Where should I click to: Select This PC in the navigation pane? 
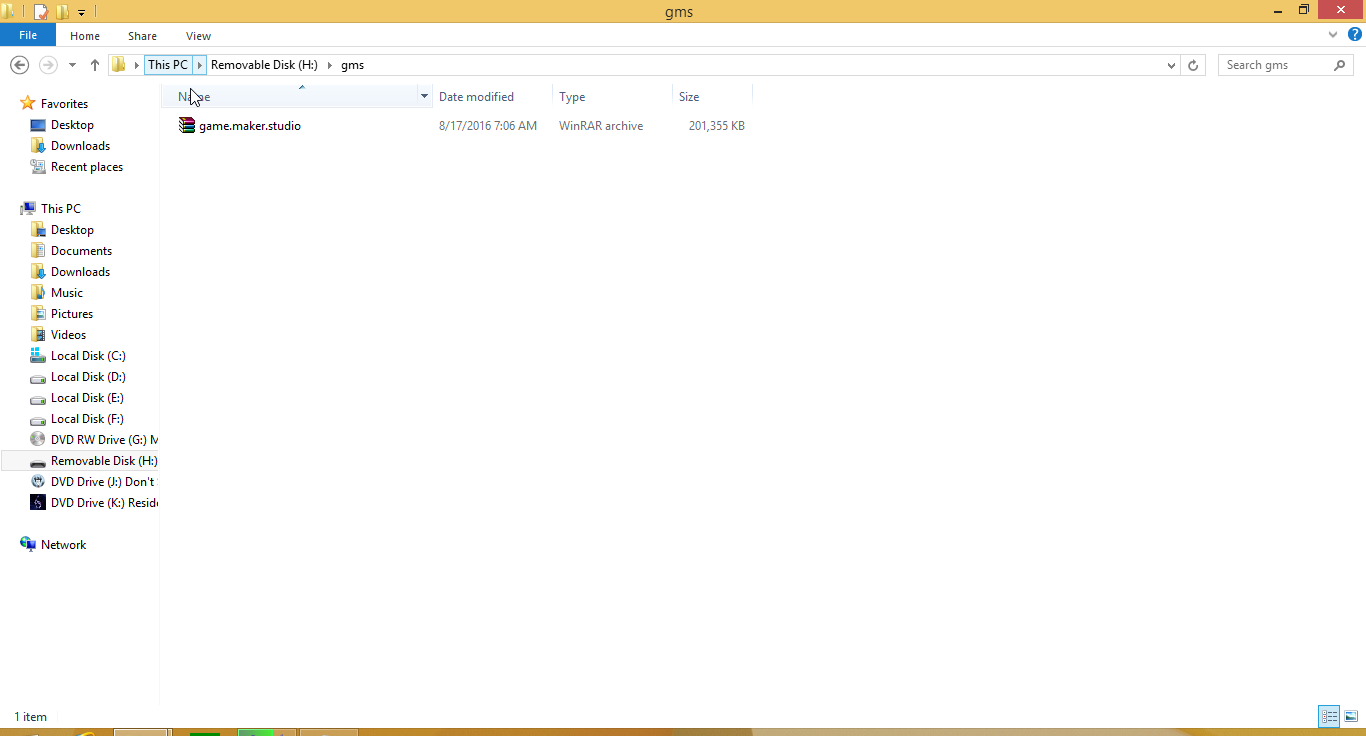(x=60, y=209)
